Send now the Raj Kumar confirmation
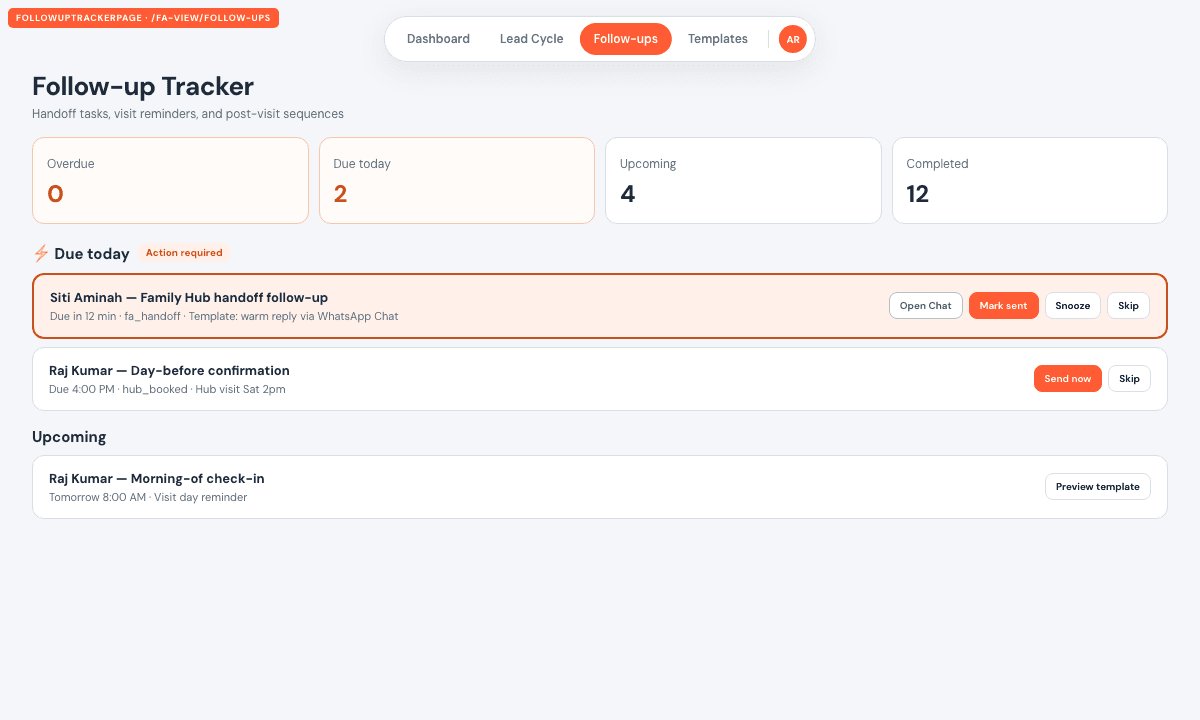The image size is (1200, 720). coord(1068,379)
